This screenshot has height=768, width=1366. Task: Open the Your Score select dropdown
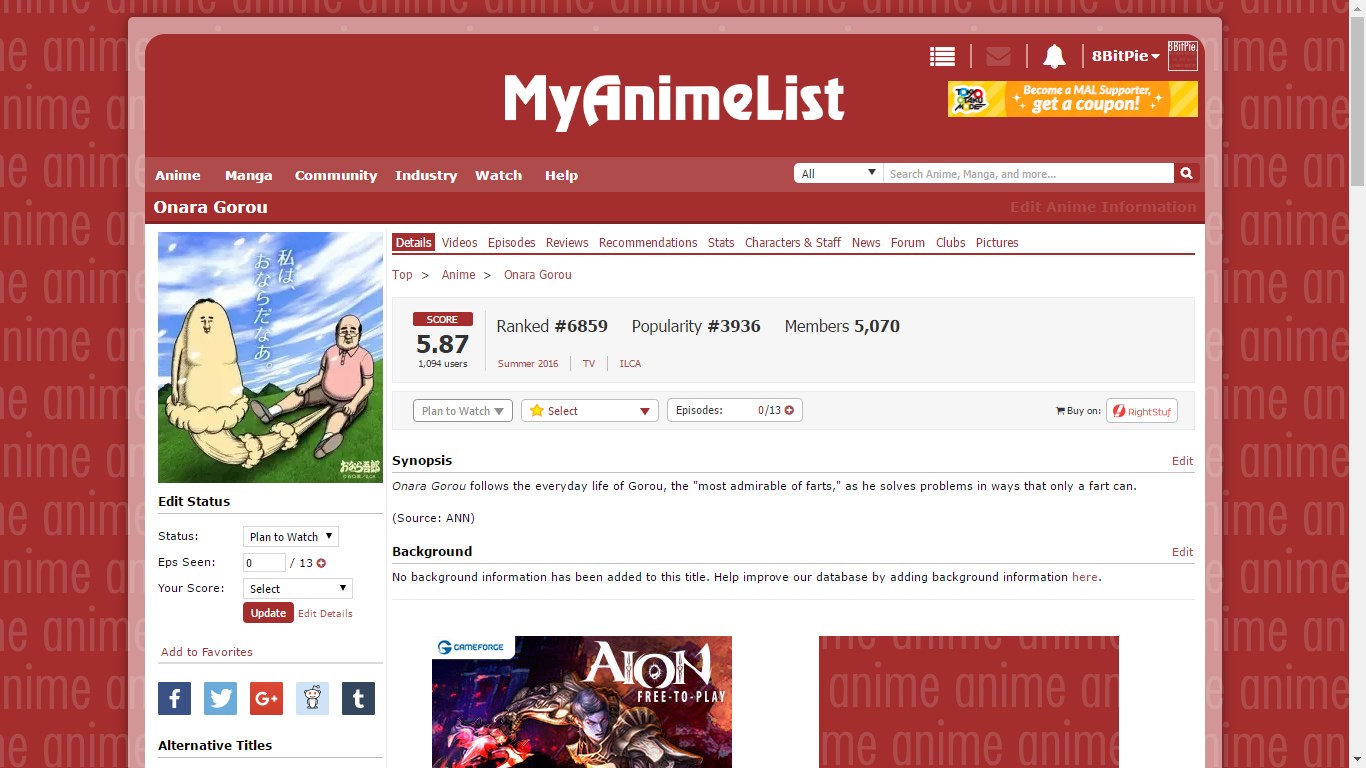pyautogui.click(x=297, y=588)
